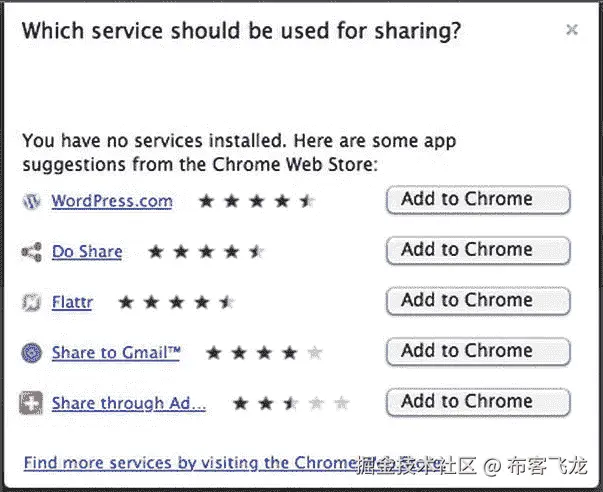Viewport: 603px width, 492px height.
Task: Close the sharing service dialog
Action: tap(572, 30)
